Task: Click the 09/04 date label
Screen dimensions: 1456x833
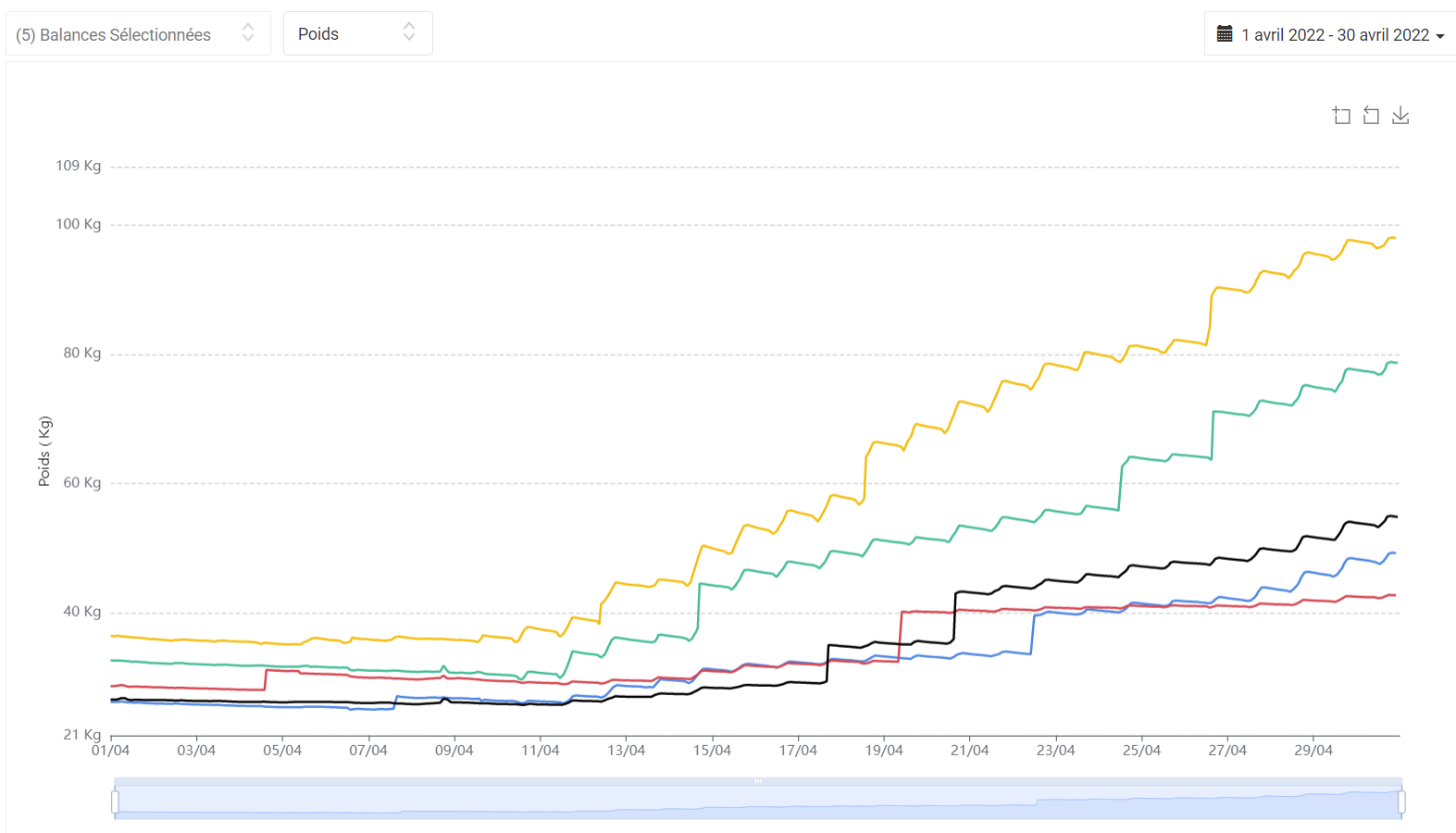Action: [454, 750]
